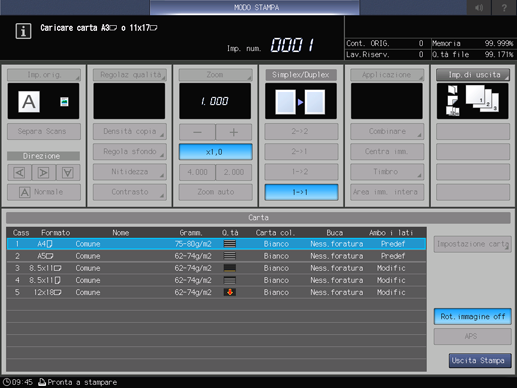Click the Memoria 99.999% readout
517x388 pixels.
pos(473,43)
